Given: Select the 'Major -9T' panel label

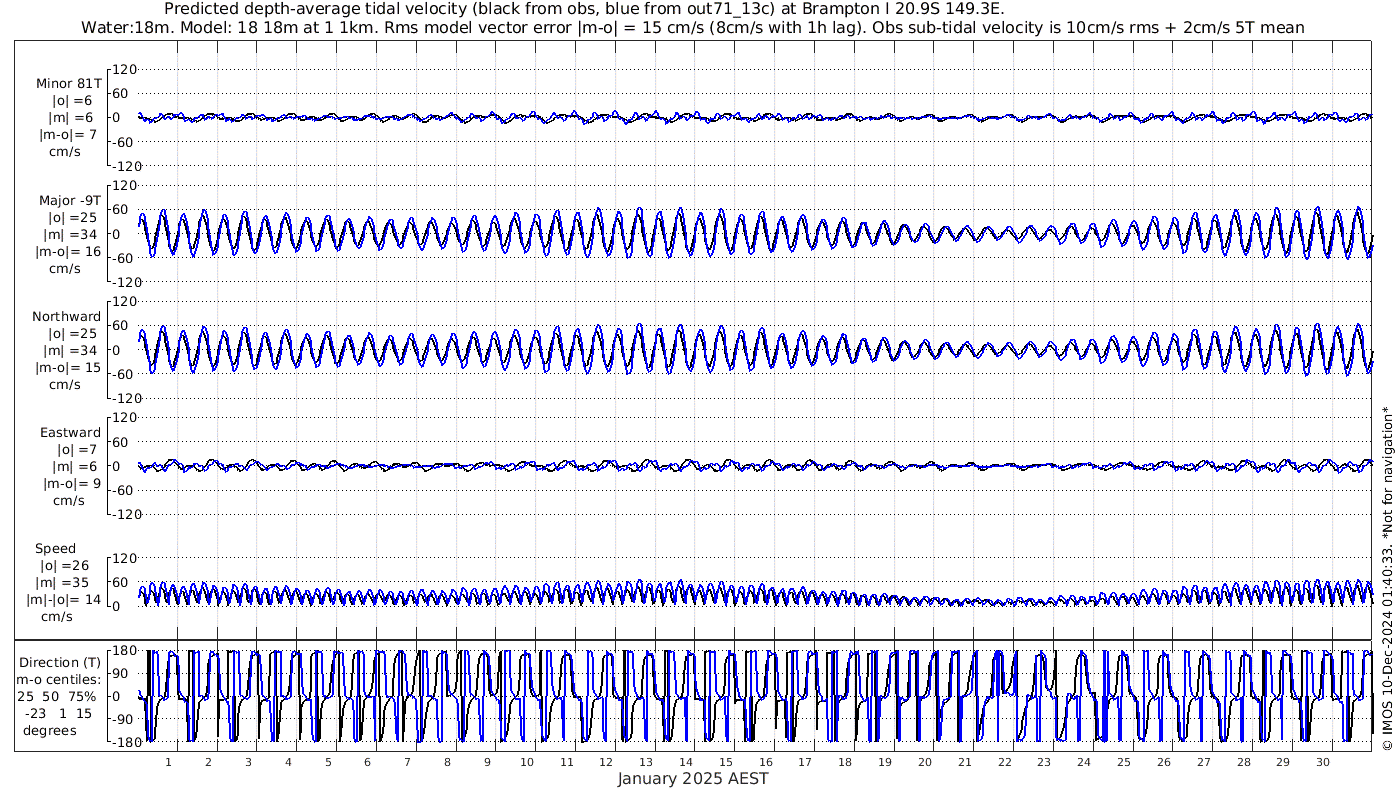Looking at the screenshot, I should pyautogui.click(x=68, y=200).
